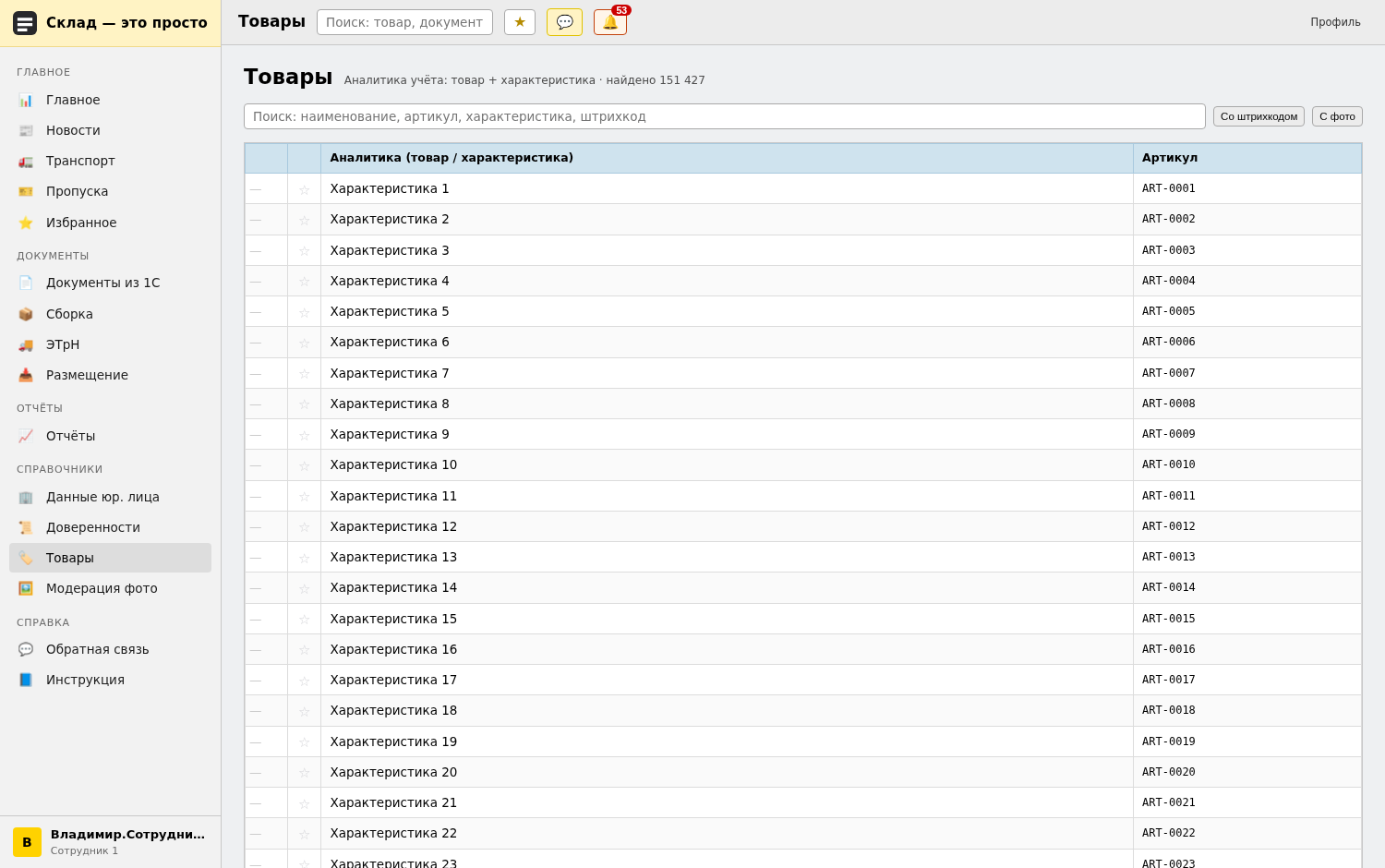
Task: Open the Товары sidebar menu item
Action: click(x=110, y=558)
